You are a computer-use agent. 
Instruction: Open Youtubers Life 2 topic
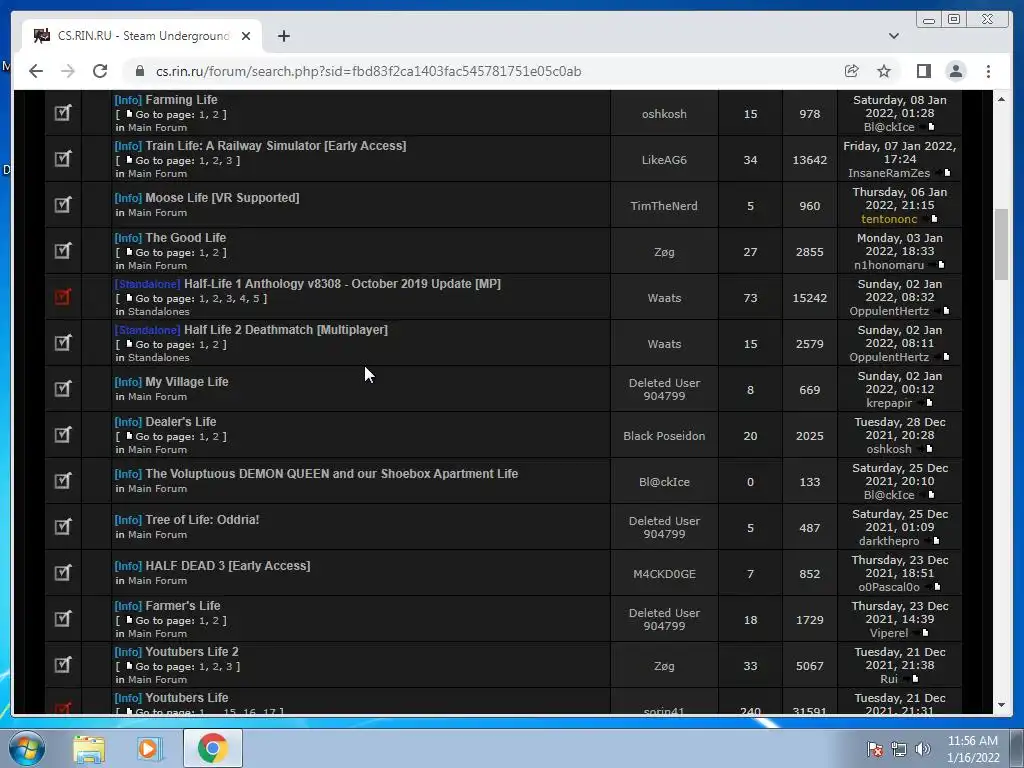(192, 652)
